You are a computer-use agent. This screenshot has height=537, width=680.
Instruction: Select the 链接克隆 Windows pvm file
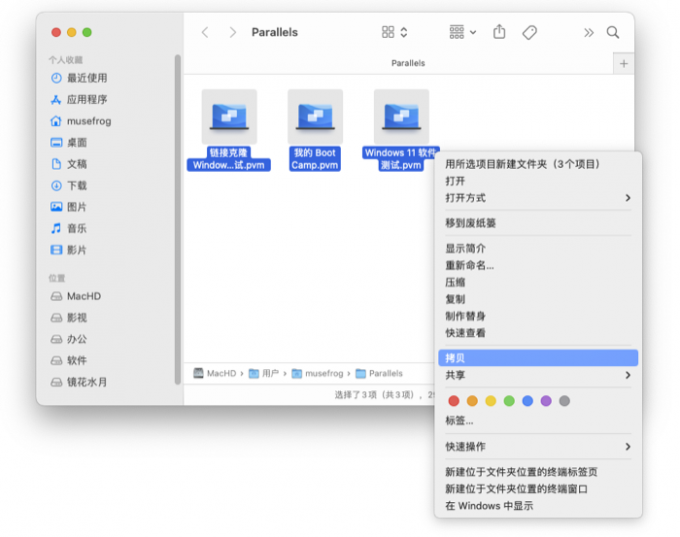[x=229, y=130]
